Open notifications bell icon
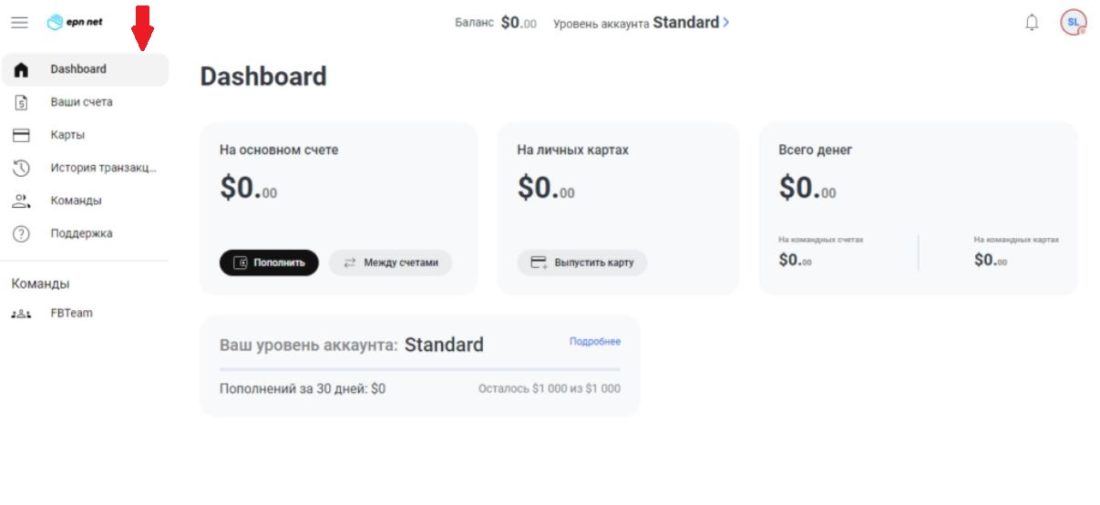Image resolution: width=1100 pixels, height=505 pixels. point(1032,22)
